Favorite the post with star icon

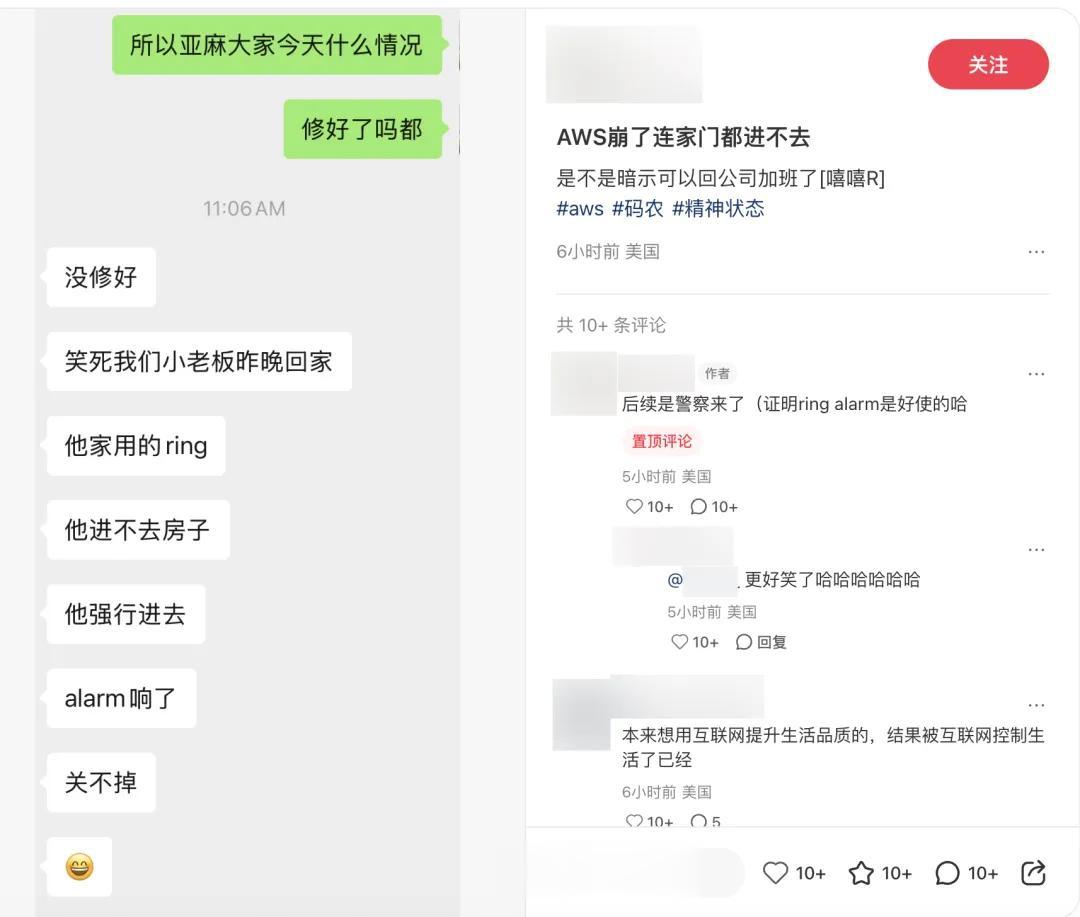click(861, 873)
